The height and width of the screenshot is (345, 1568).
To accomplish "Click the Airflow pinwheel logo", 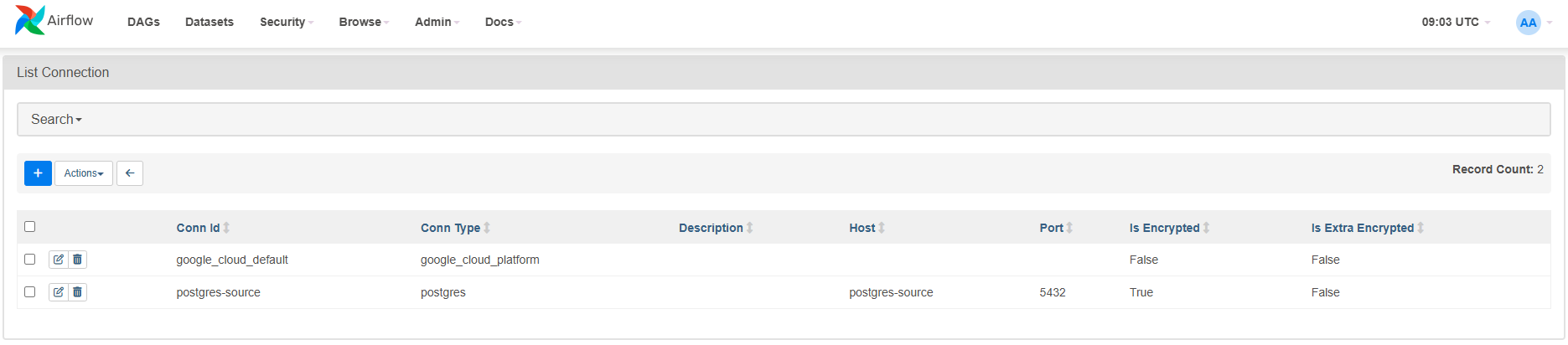I will point(30,20).
